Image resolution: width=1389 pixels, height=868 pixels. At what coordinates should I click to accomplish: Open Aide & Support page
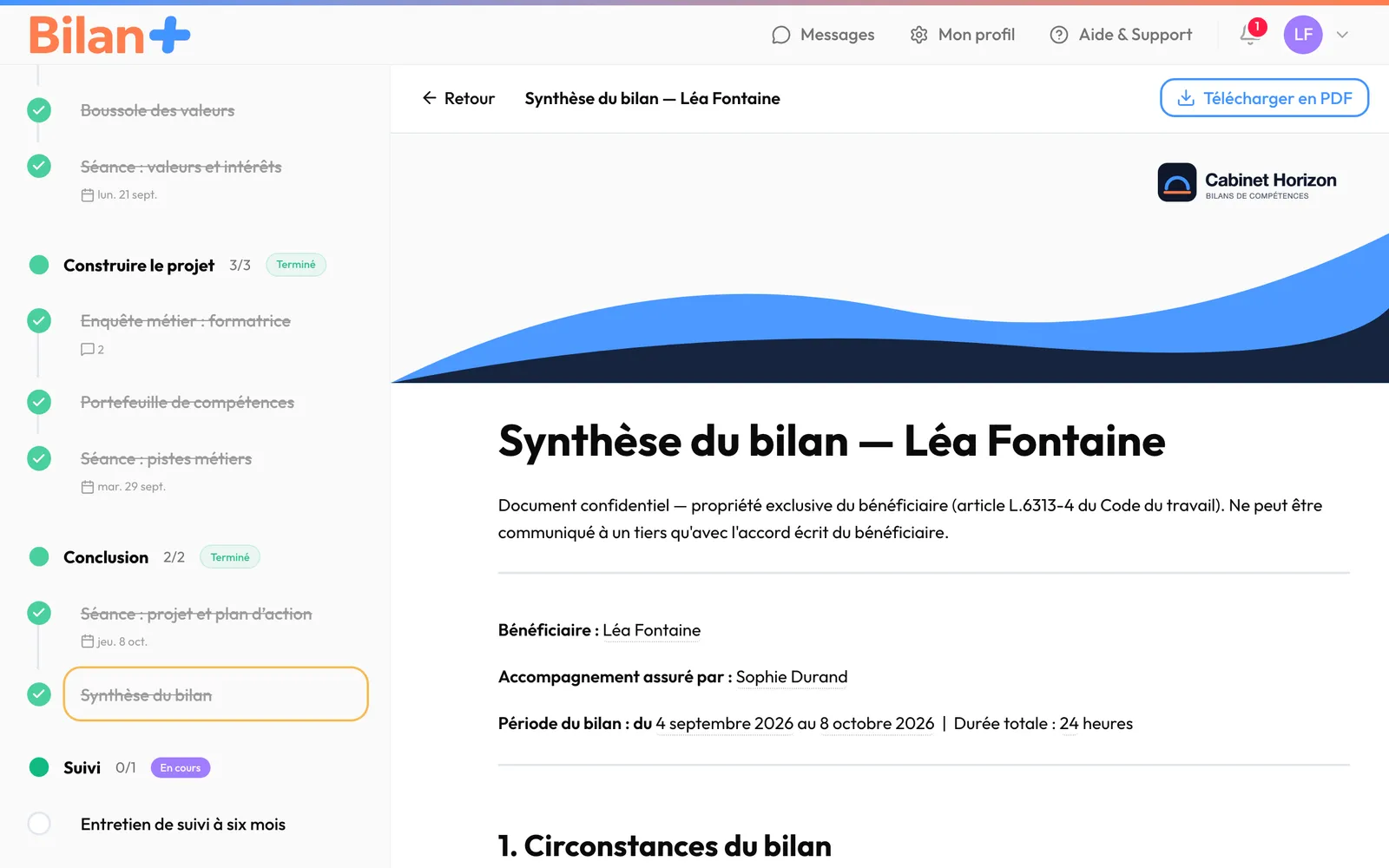click(1121, 35)
